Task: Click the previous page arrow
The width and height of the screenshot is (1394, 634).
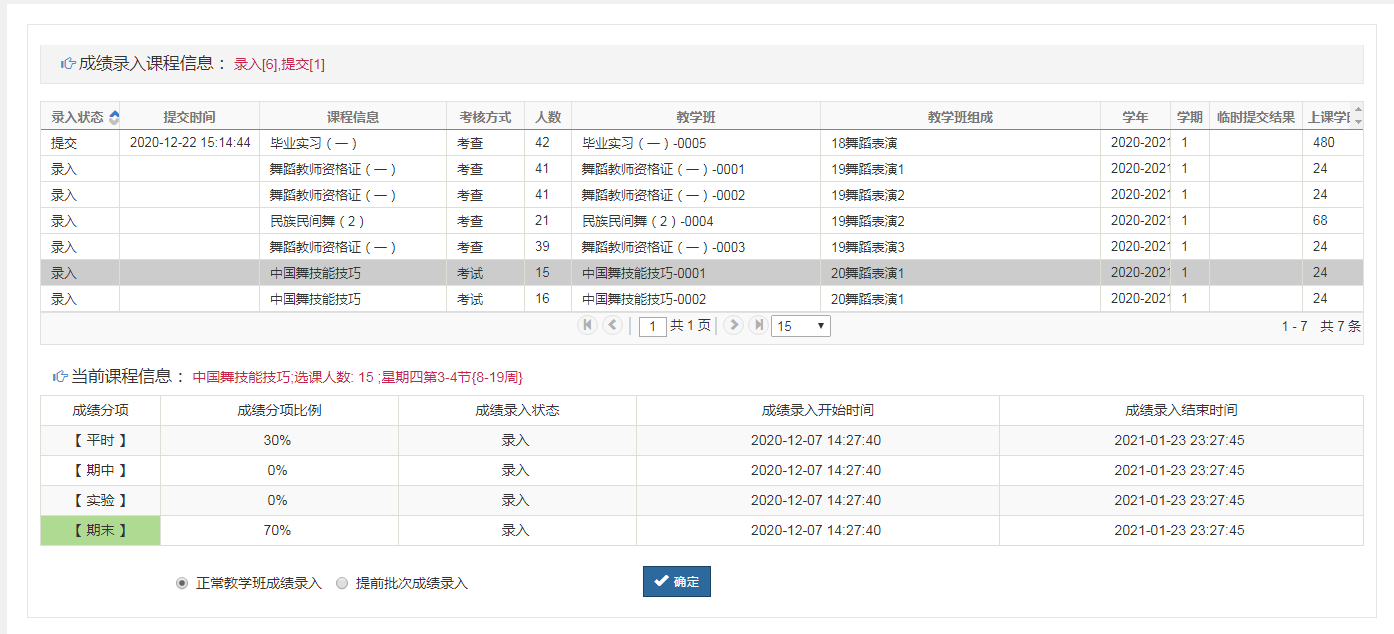Action: (613, 325)
